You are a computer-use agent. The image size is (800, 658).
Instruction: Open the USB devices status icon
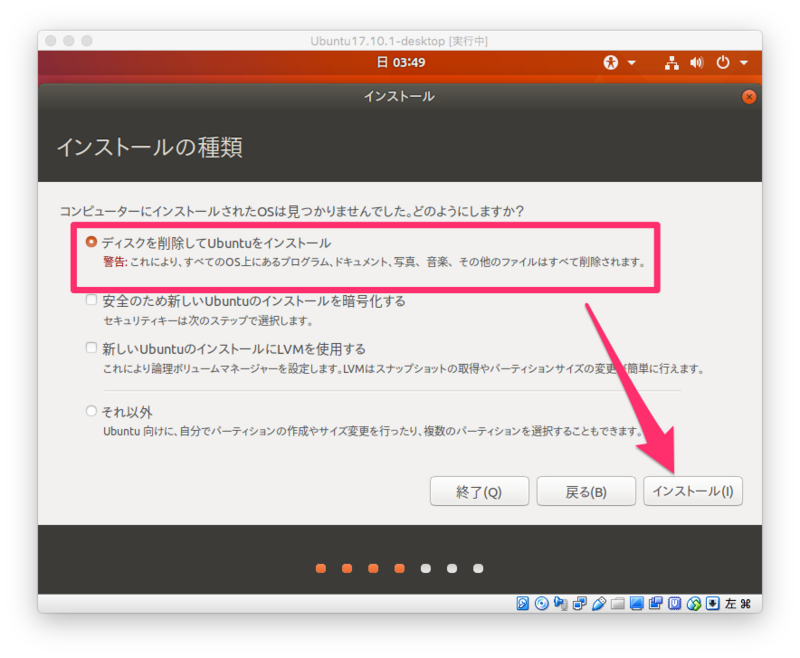[x=599, y=604]
